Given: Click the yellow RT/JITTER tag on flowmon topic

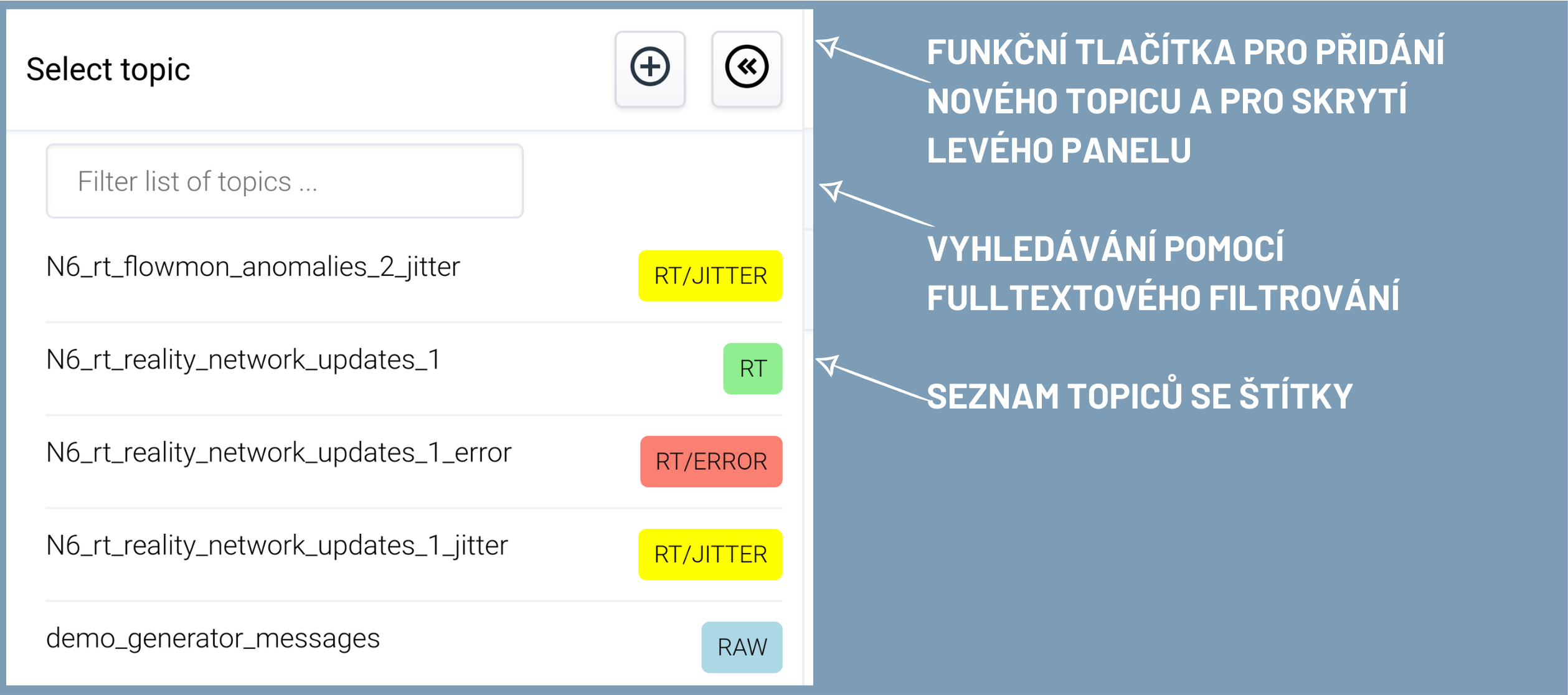Looking at the screenshot, I should coord(710,276).
